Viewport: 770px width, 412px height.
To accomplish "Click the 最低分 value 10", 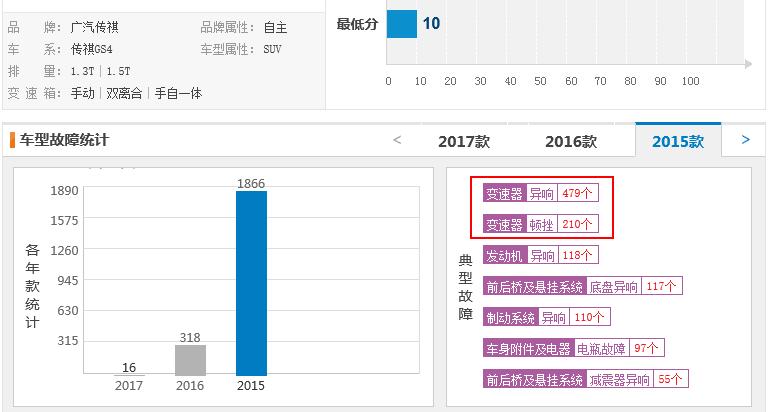I will pyautogui.click(x=431, y=23).
